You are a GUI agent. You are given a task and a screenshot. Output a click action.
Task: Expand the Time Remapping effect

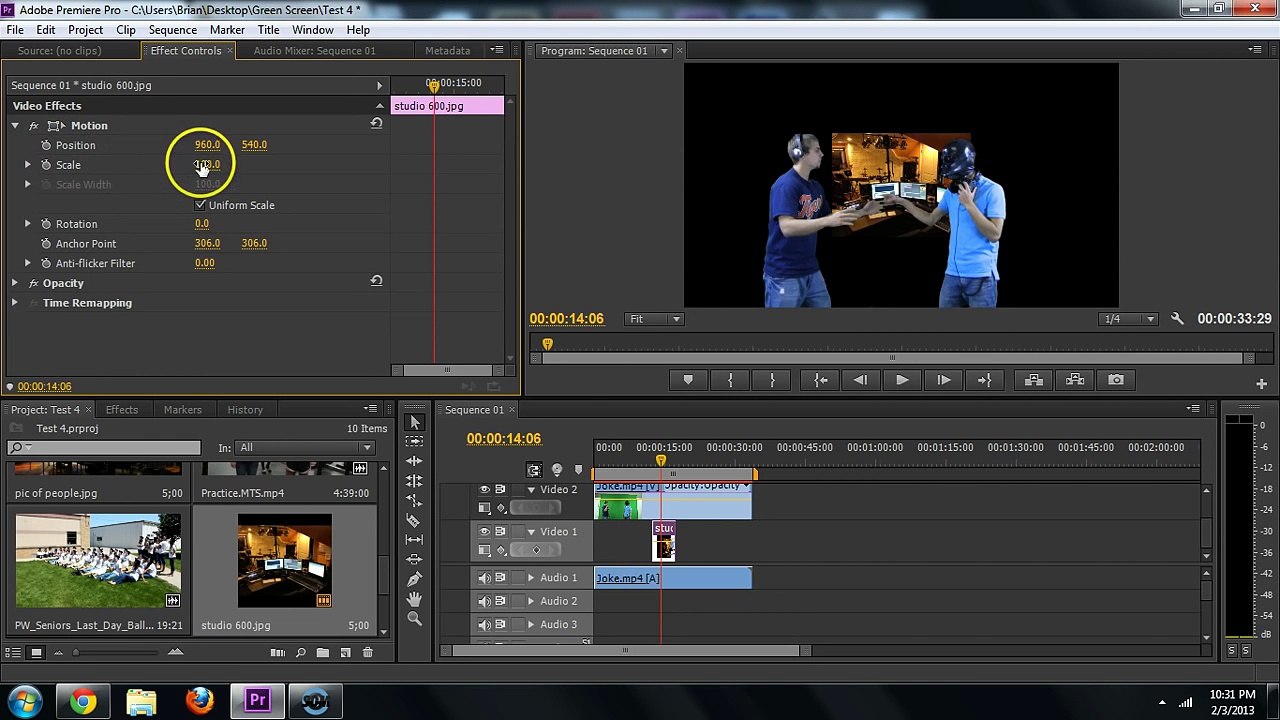(x=15, y=303)
